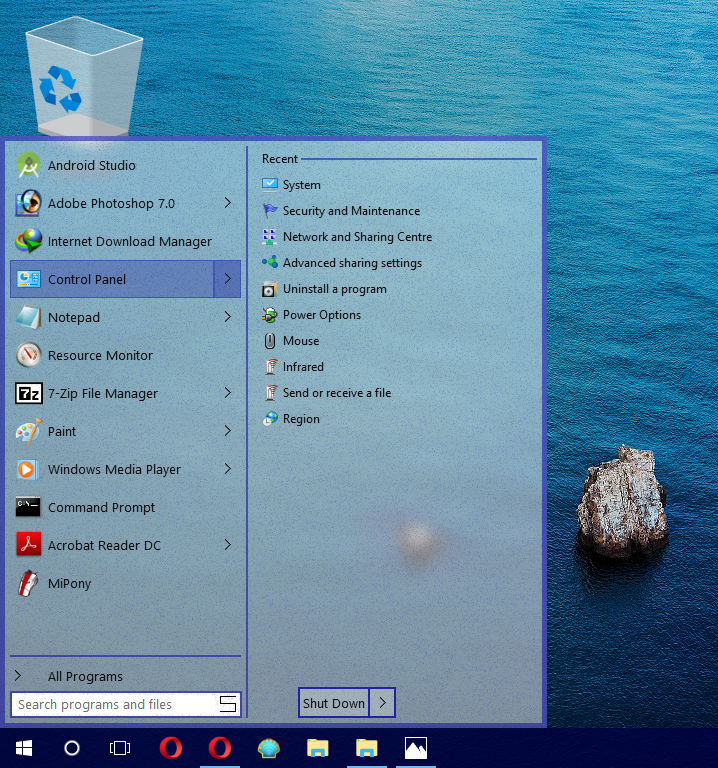This screenshot has height=768, width=718.
Task: Open Task View on taskbar
Action: (120, 748)
